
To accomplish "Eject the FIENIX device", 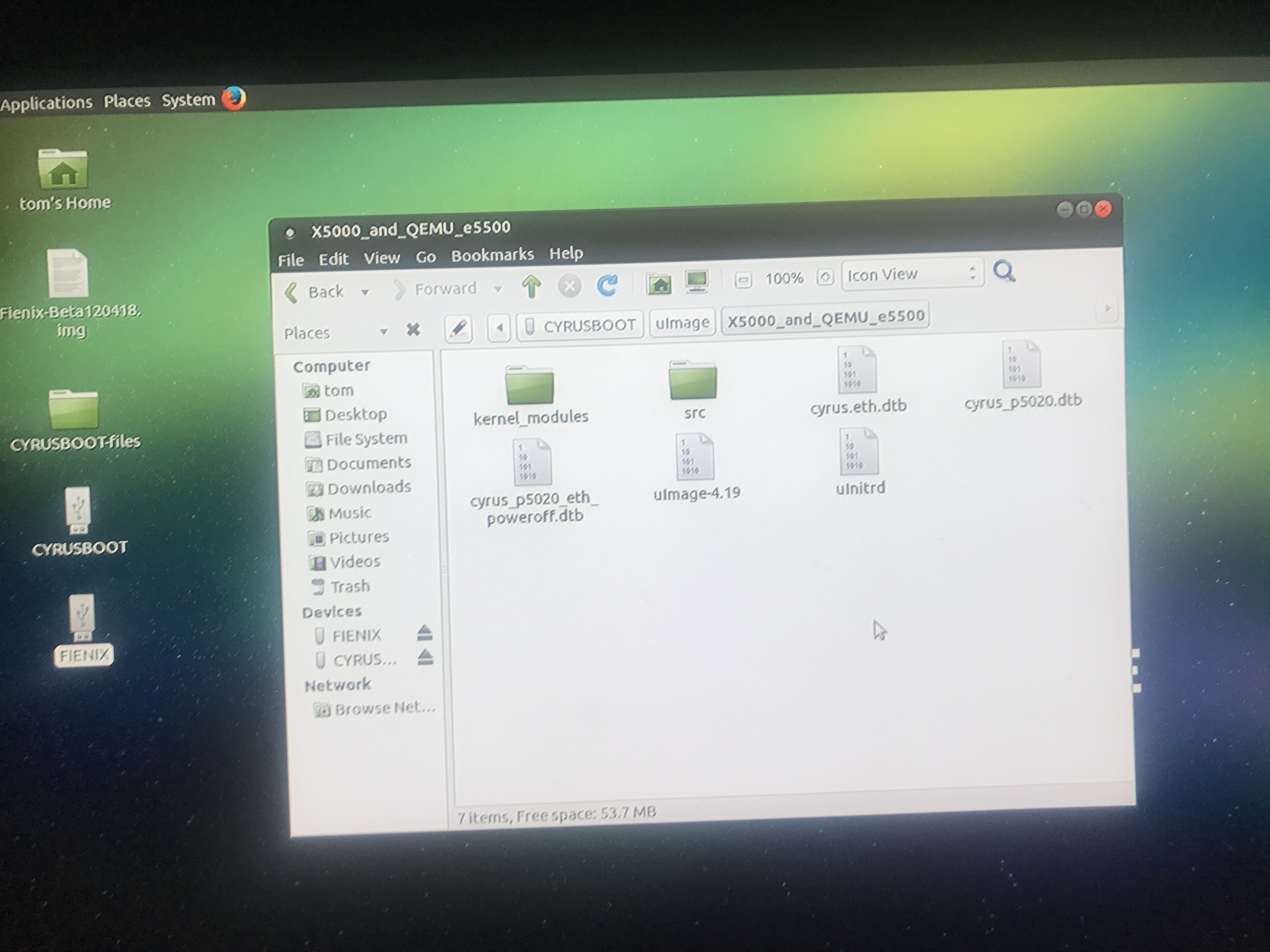I will tap(424, 632).
